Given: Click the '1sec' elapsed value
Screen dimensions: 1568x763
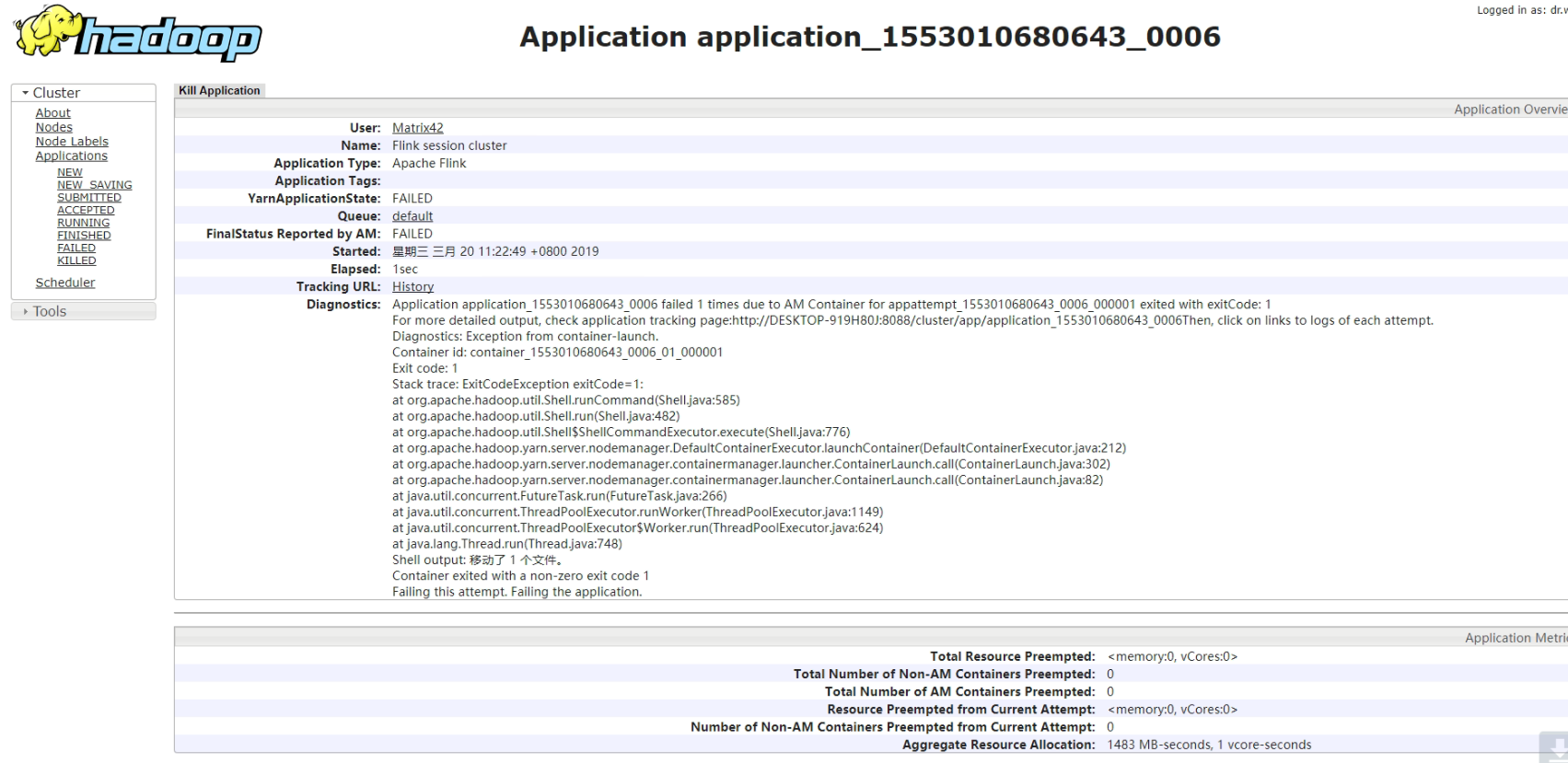Looking at the screenshot, I should [405, 270].
